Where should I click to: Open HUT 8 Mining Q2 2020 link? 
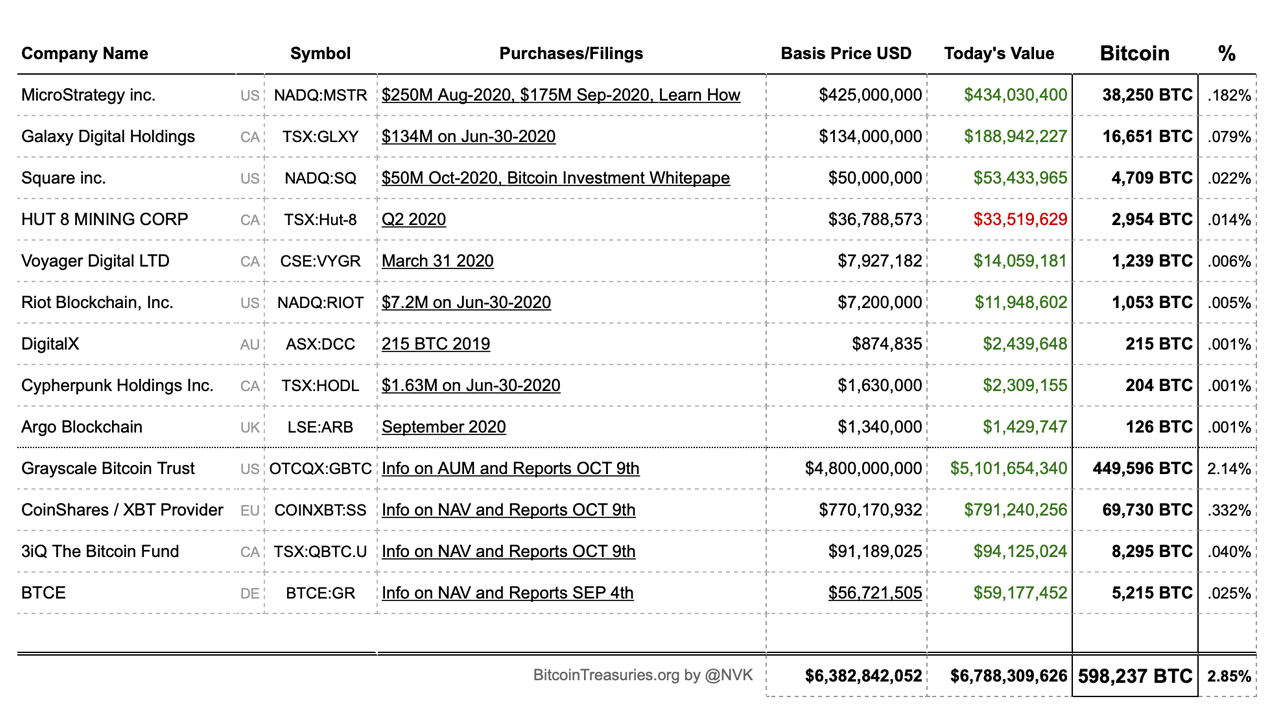[414, 219]
